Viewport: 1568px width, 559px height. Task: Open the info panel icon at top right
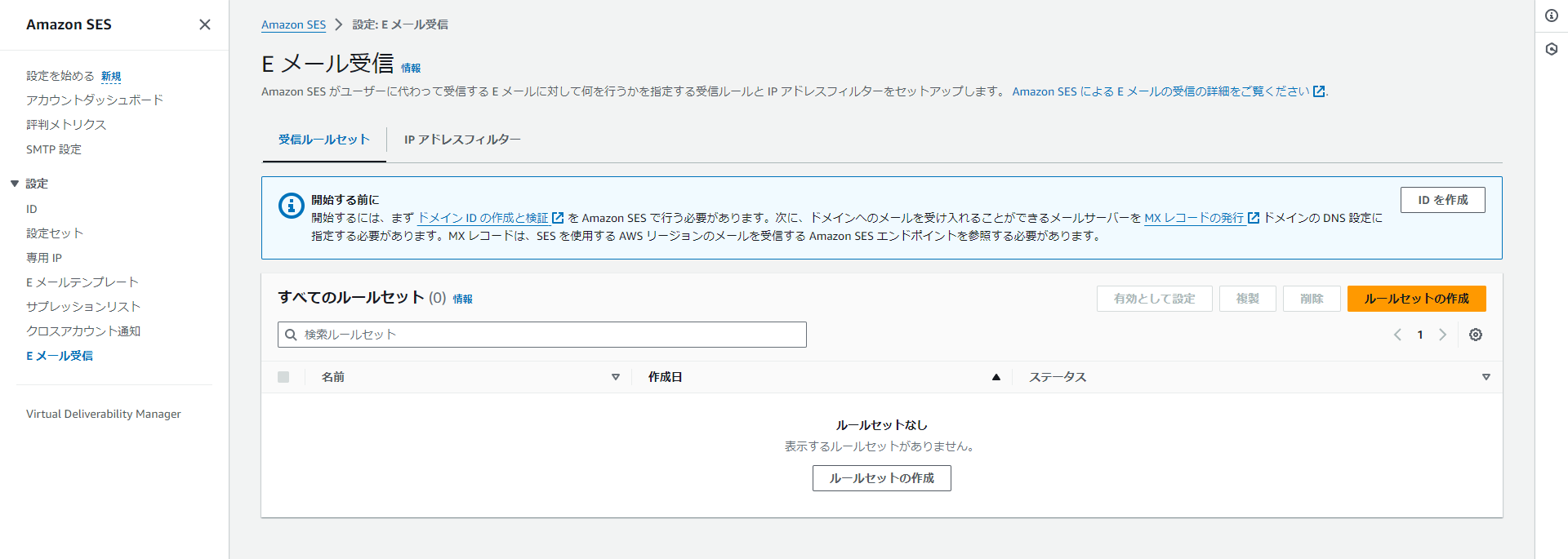1552,16
